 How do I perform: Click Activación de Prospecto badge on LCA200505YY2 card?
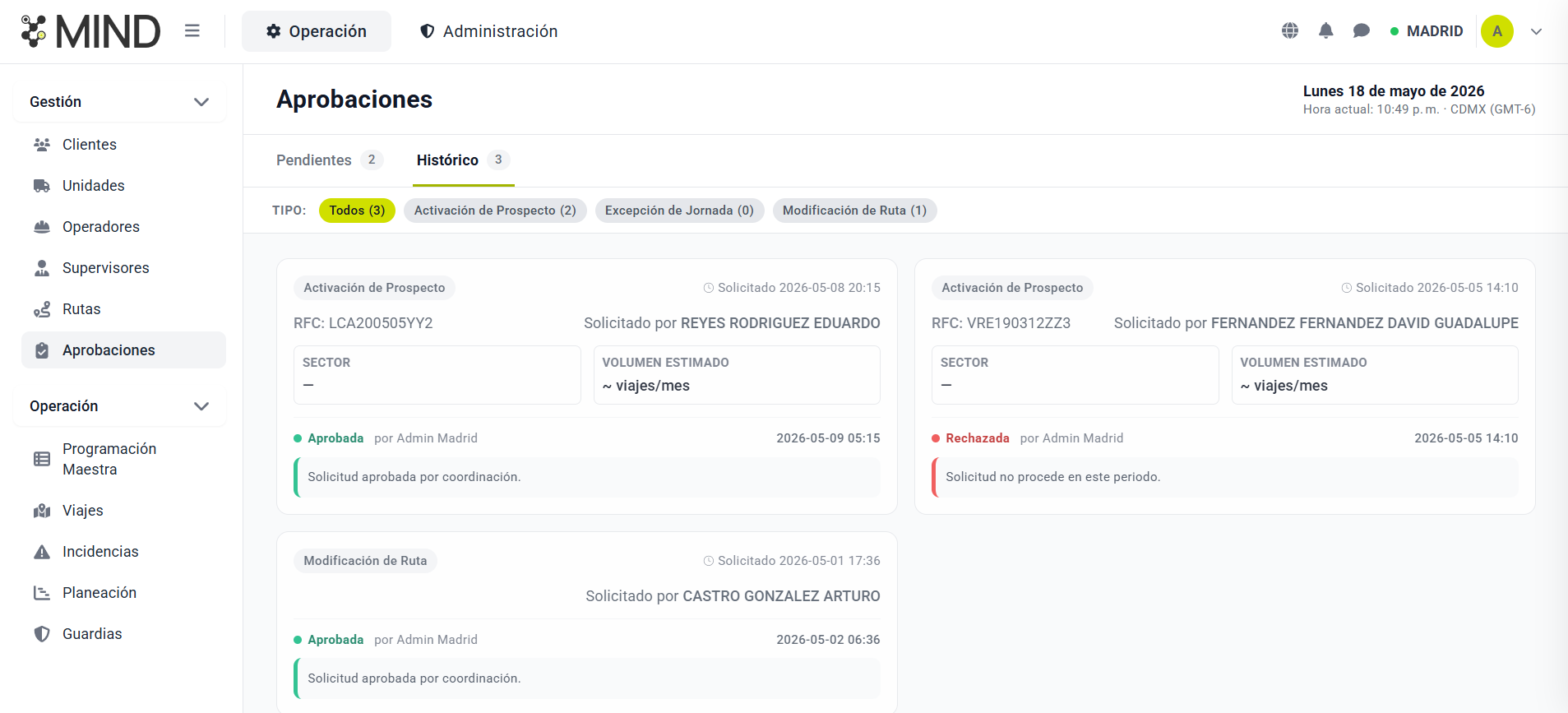point(374,288)
